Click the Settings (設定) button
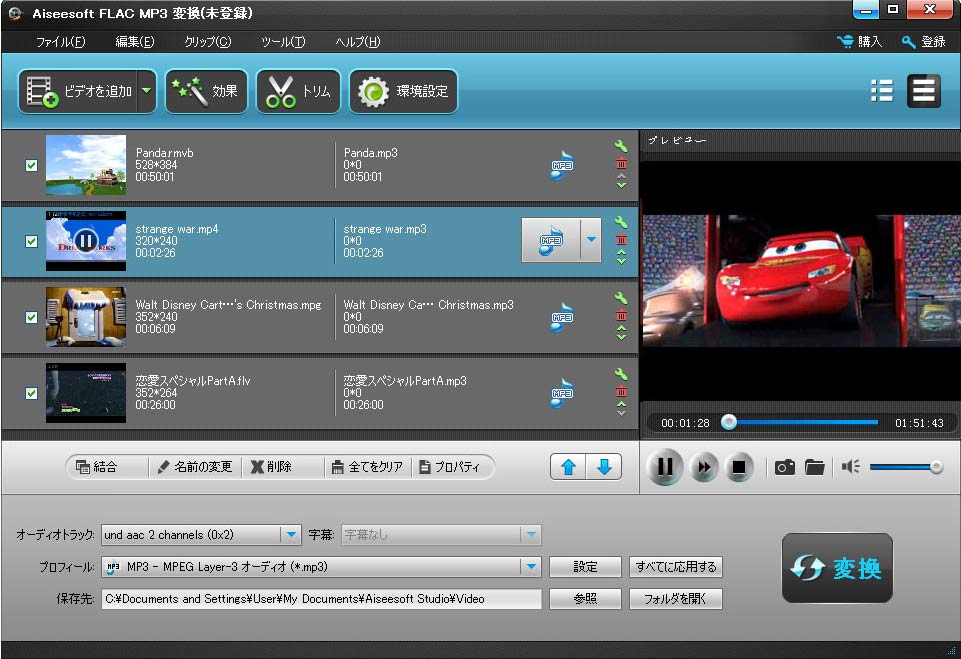This screenshot has width=961, height=659. pos(585,566)
